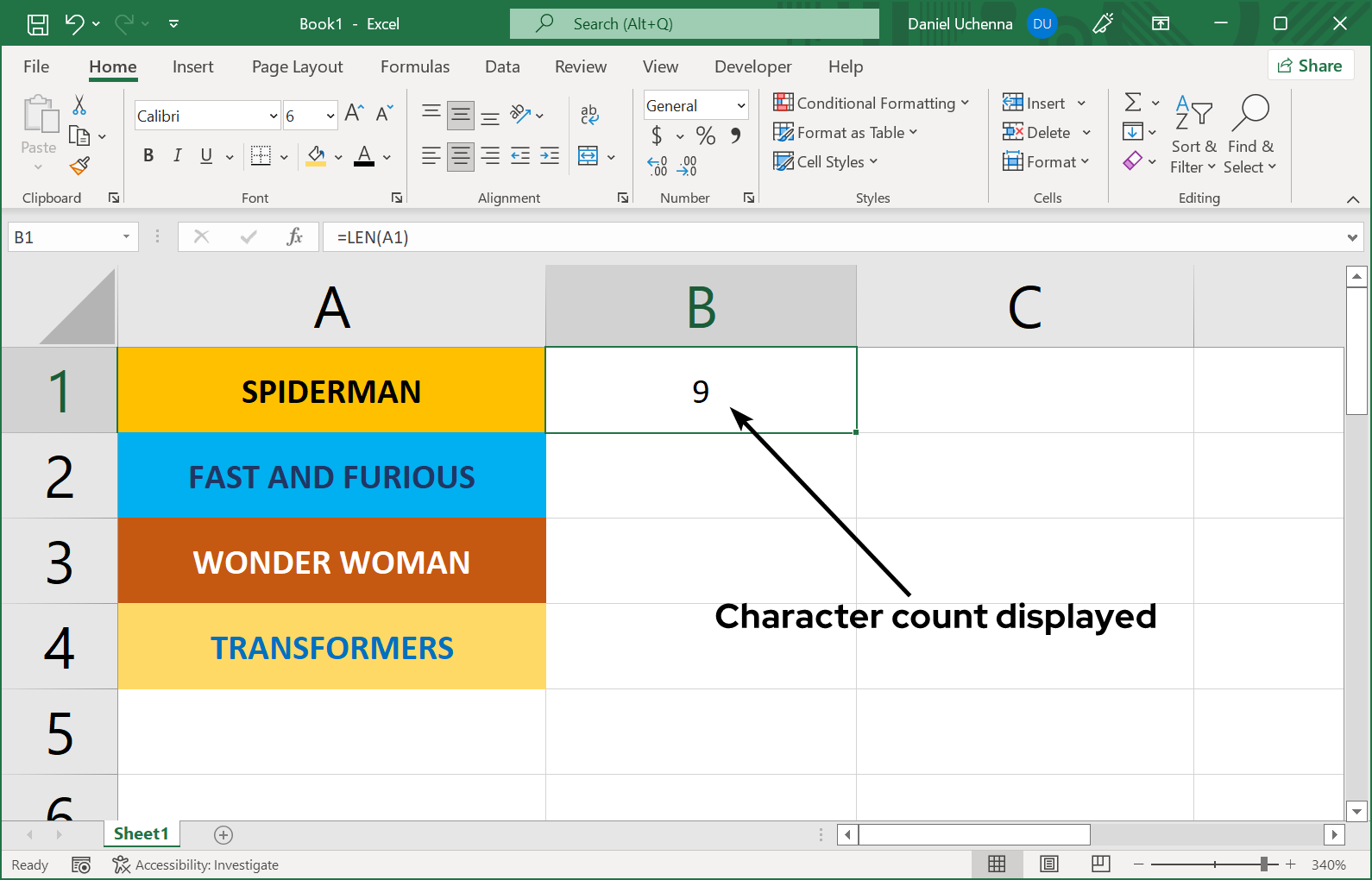Image resolution: width=1372 pixels, height=880 pixels.
Task: Switch to the Data tab
Action: click(x=502, y=66)
